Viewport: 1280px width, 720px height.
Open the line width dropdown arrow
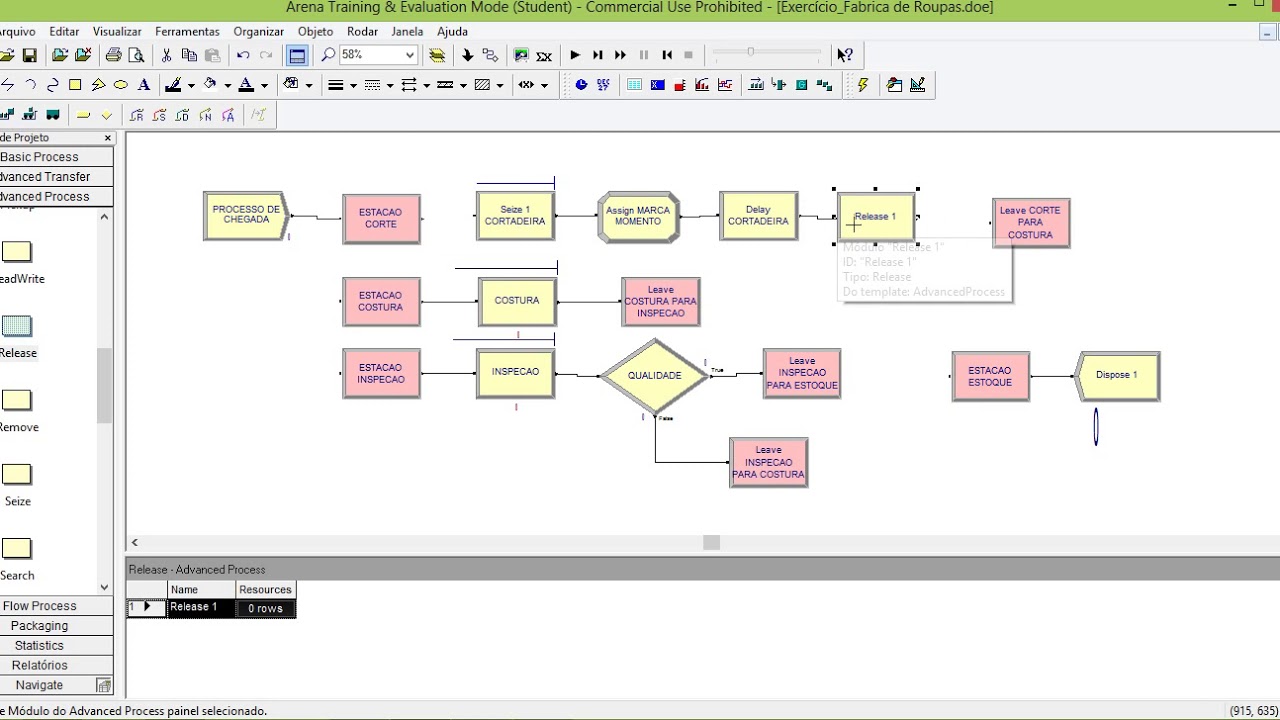click(353, 86)
